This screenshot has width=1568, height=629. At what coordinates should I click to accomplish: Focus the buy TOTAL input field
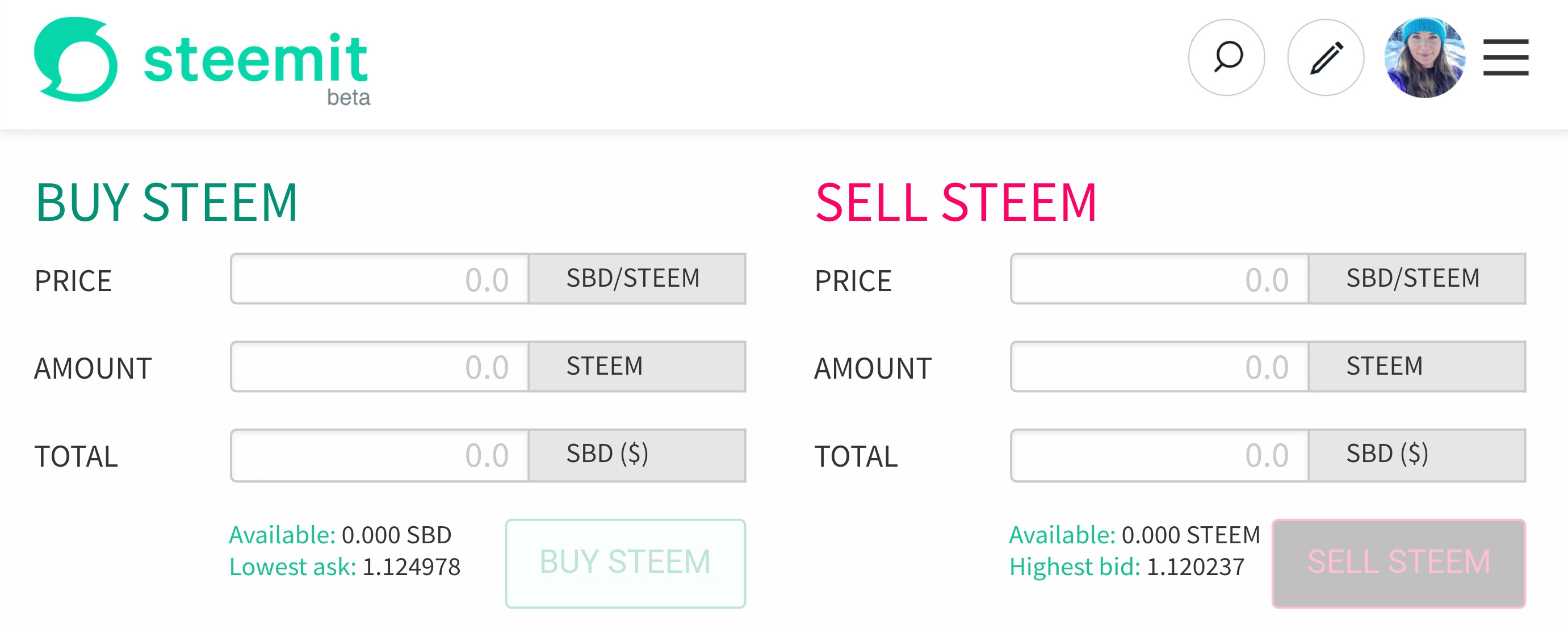tap(380, 455)
